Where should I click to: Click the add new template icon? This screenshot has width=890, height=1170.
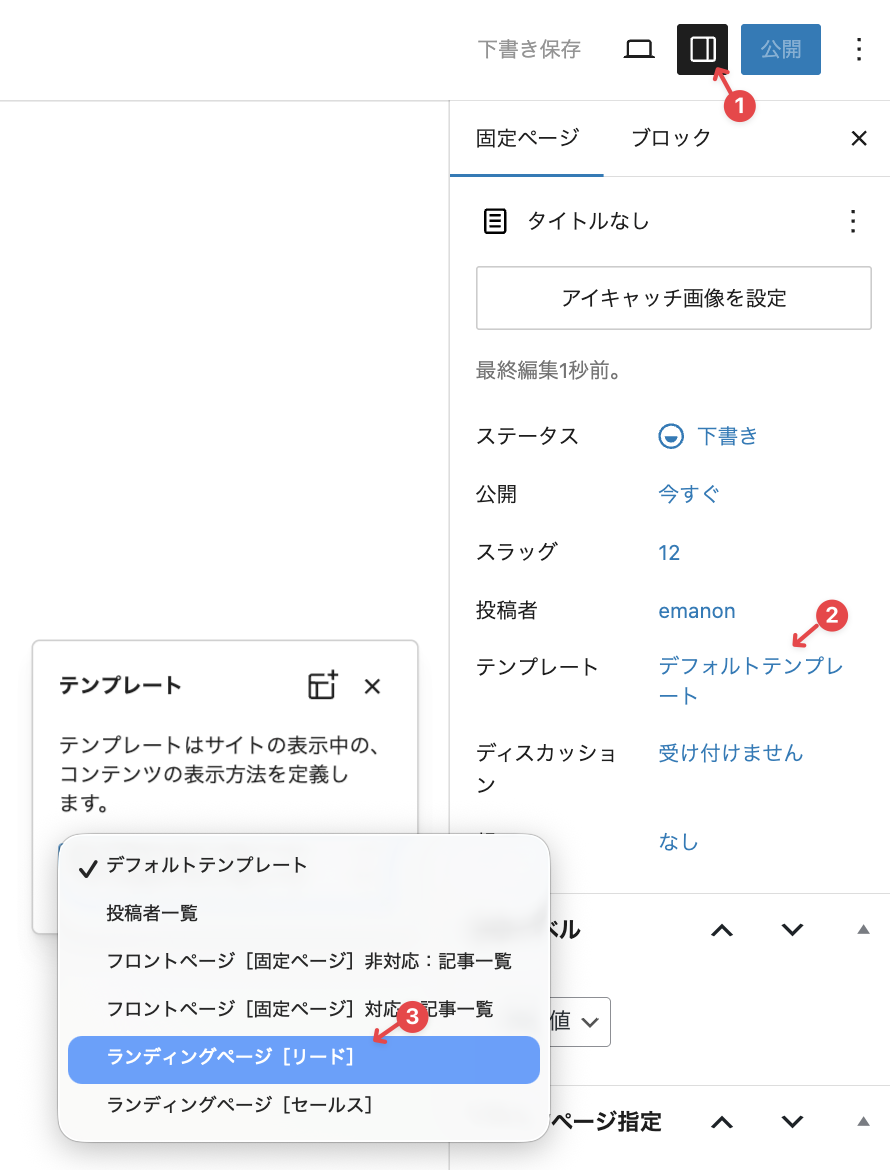322,686
